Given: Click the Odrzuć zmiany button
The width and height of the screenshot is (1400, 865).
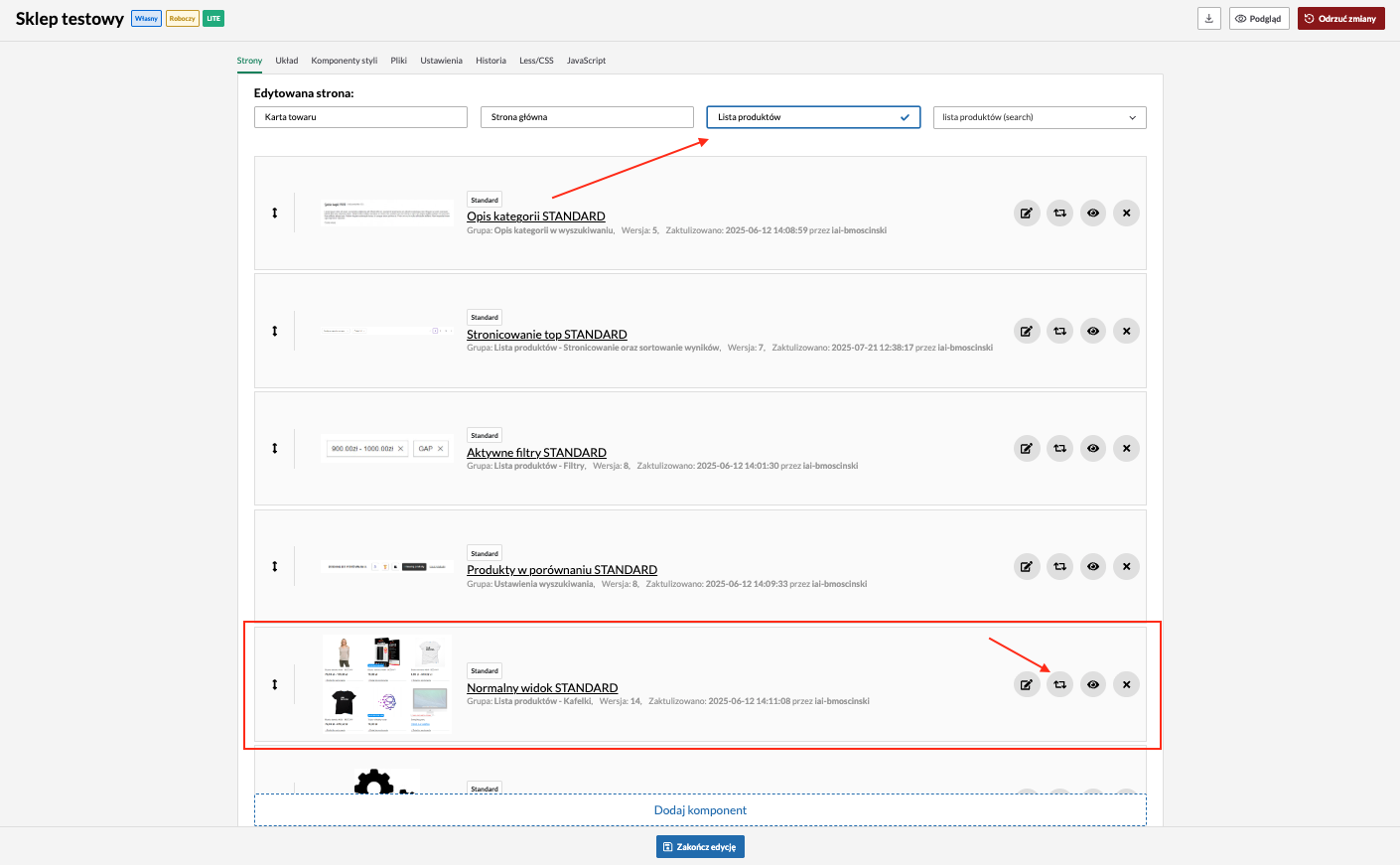Looking at the screenshot, I should 1340,19.
